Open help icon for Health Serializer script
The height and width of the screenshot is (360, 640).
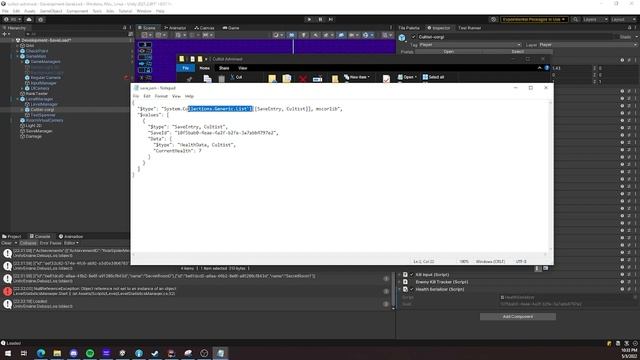(x=622, y=289)
